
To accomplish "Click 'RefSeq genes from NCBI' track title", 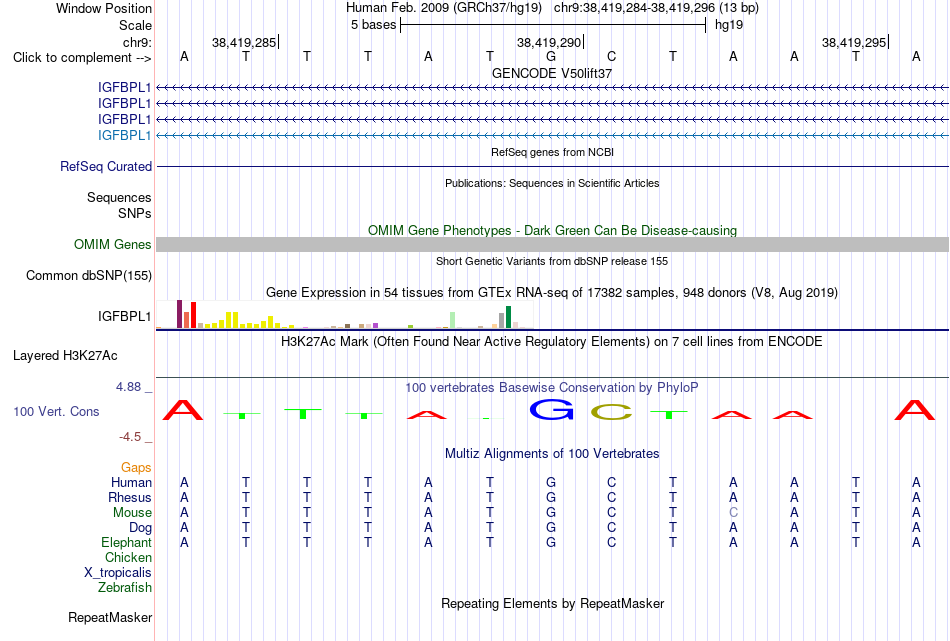I will point(552,152).
